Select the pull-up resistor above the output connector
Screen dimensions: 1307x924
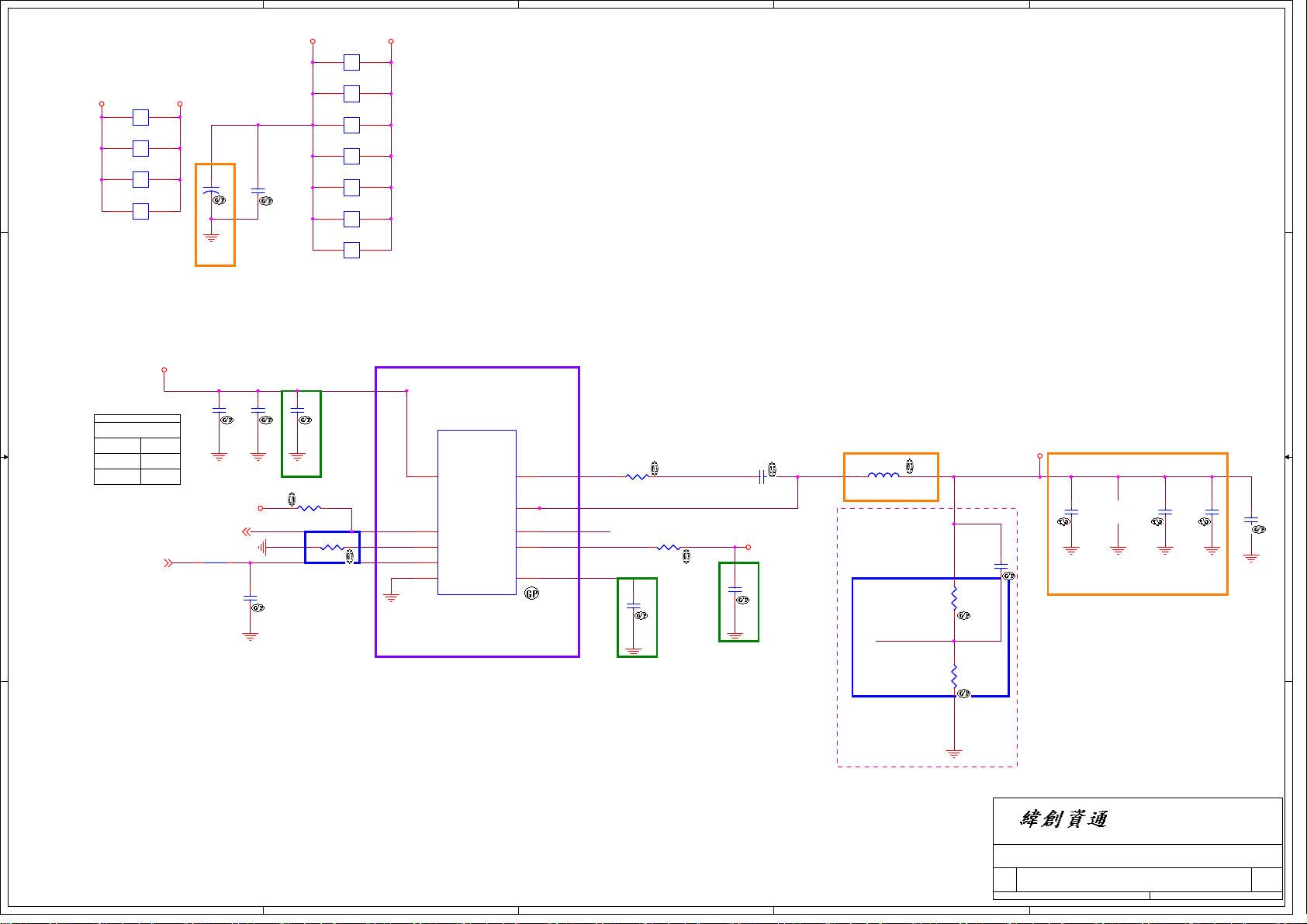pos(309,508)
